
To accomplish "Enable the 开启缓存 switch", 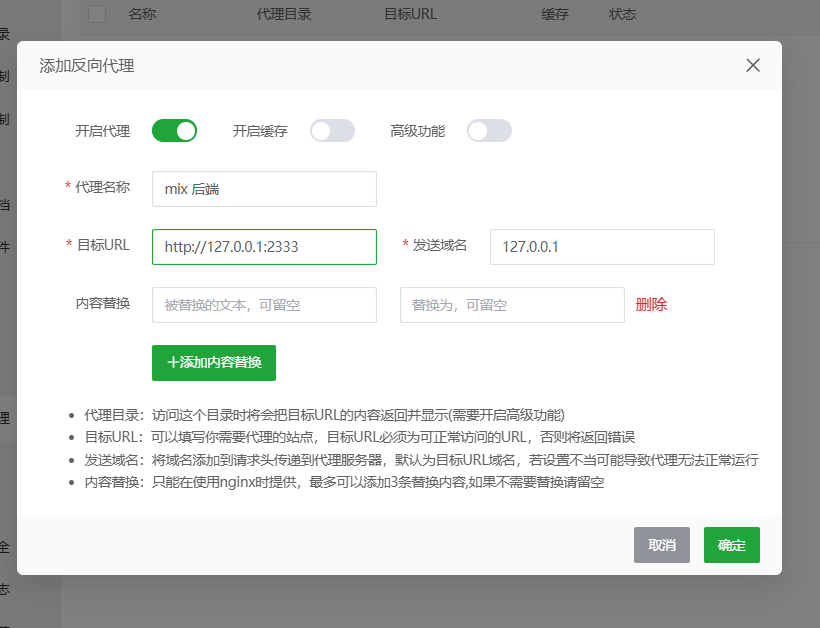I will click(332, 131).
